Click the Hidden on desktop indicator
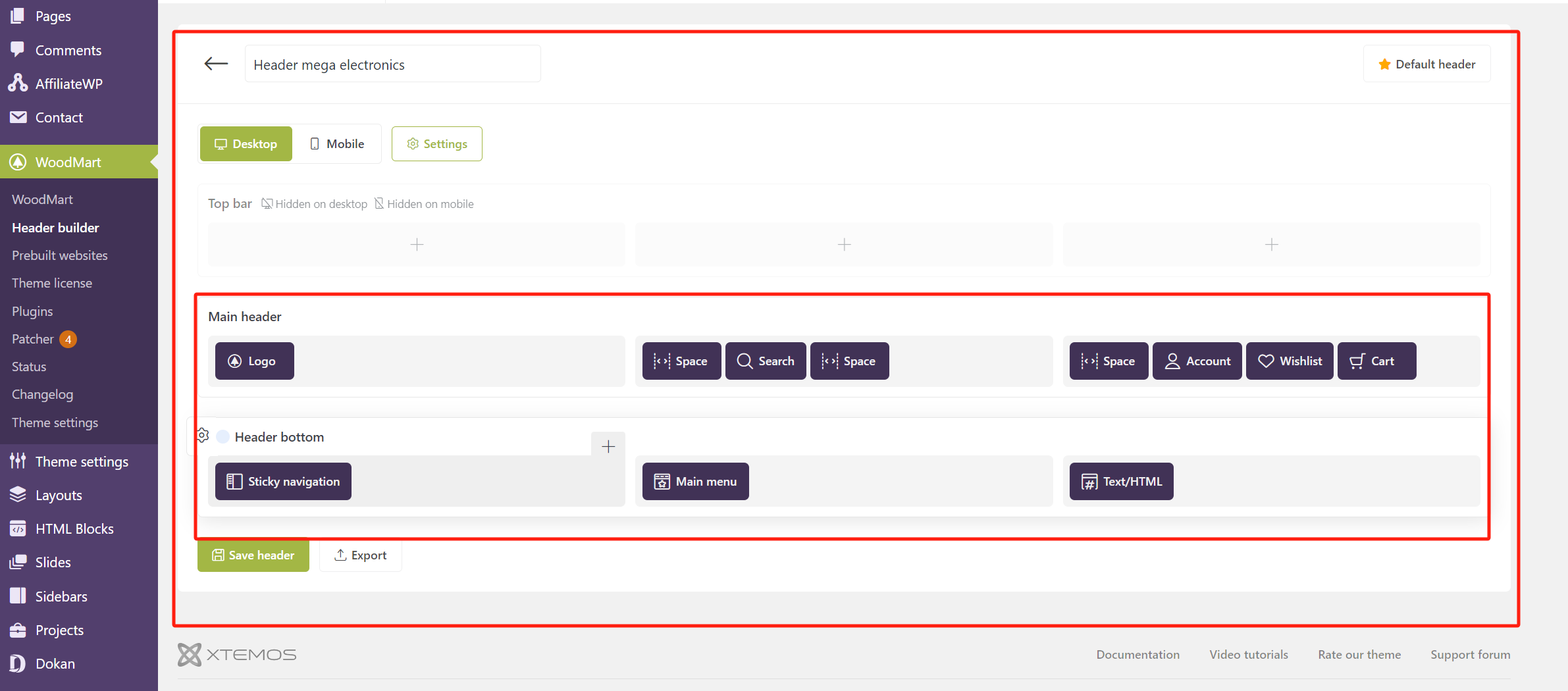This screenshot has height=691, width=1568. pos(315,204)
